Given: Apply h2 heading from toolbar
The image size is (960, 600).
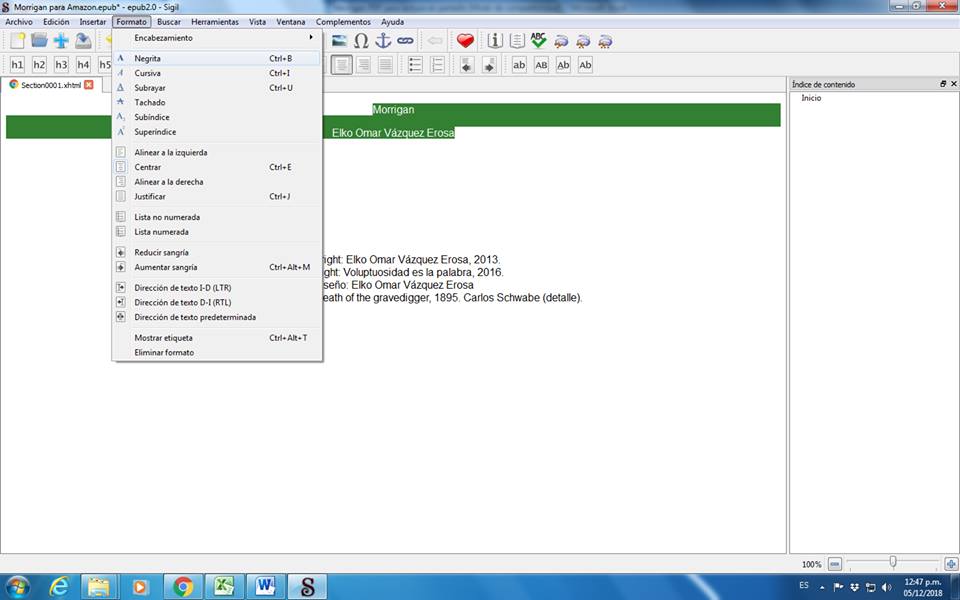Looking at the screenshot, I should (39, 65).
